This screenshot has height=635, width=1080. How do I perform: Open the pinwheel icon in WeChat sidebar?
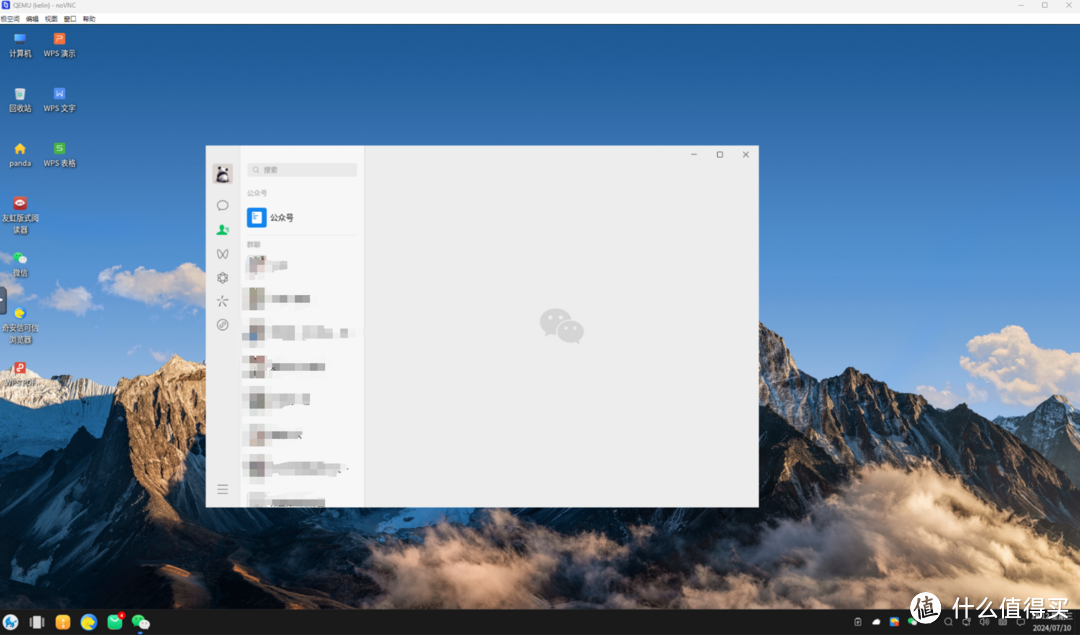click(x=222, y=301)
